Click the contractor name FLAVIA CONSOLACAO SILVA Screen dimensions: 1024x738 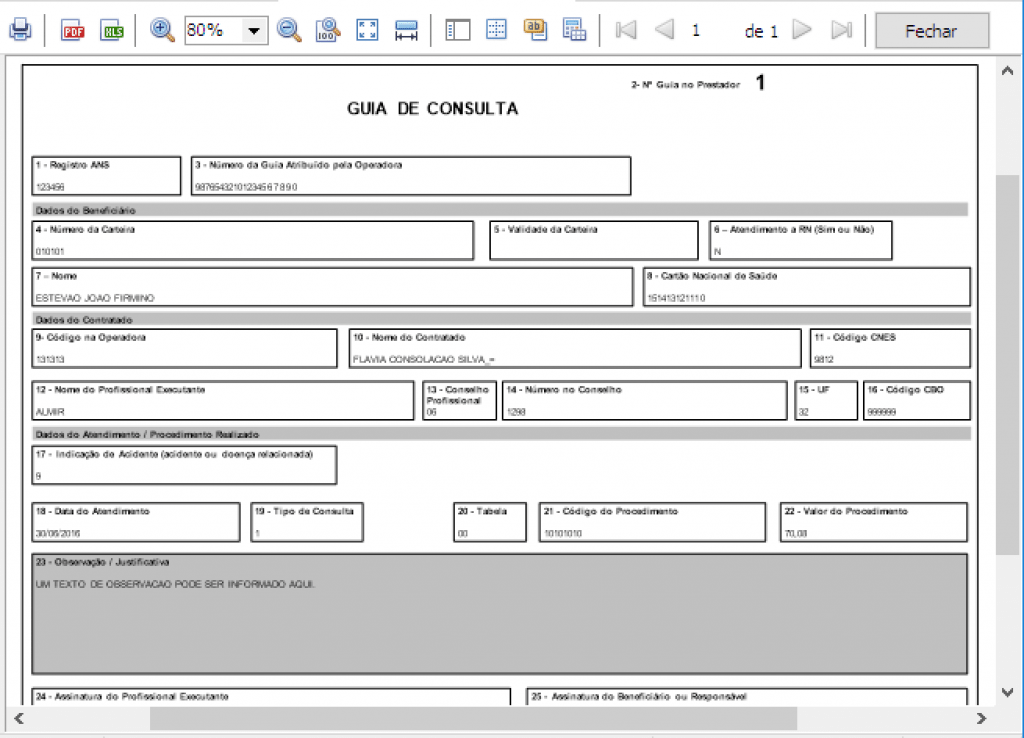pyautogui.click(x=423, y=359)
